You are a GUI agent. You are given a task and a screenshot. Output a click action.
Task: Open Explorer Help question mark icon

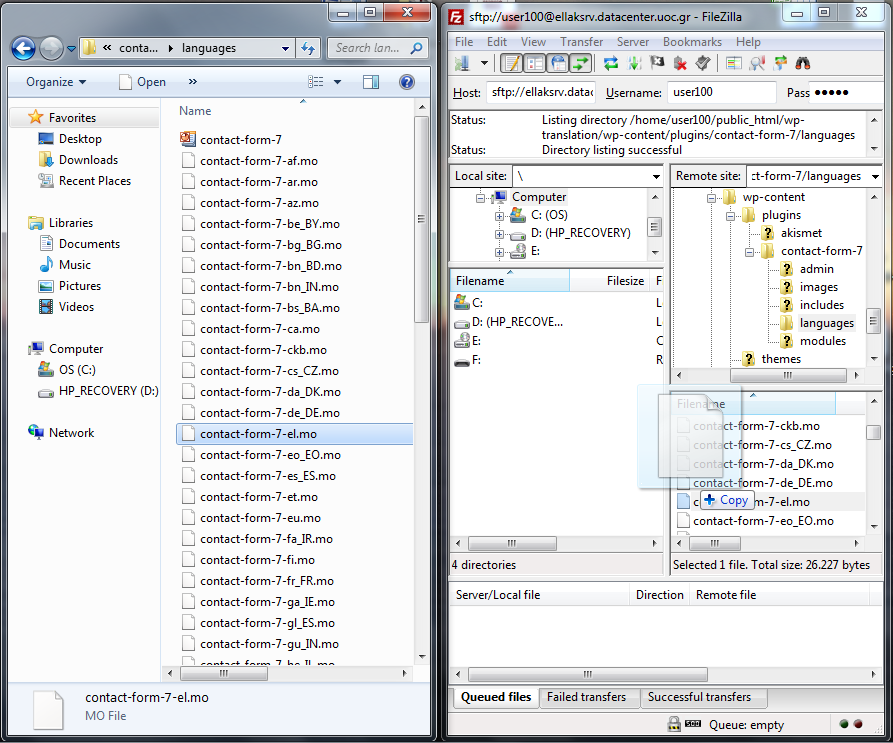point(407,82)
